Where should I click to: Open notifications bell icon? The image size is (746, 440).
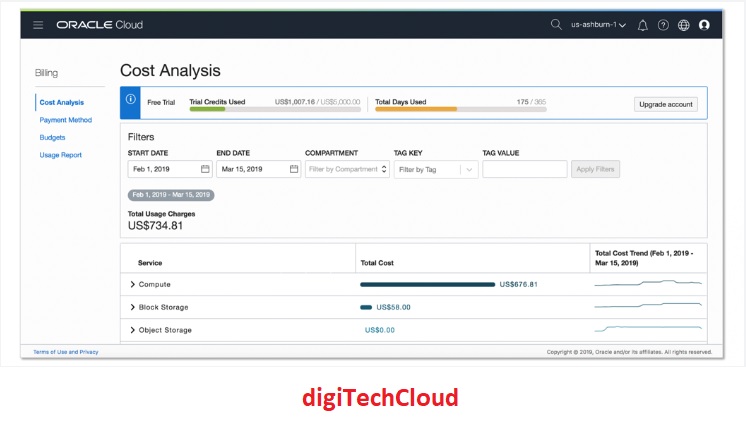click(x=642, y=25)
